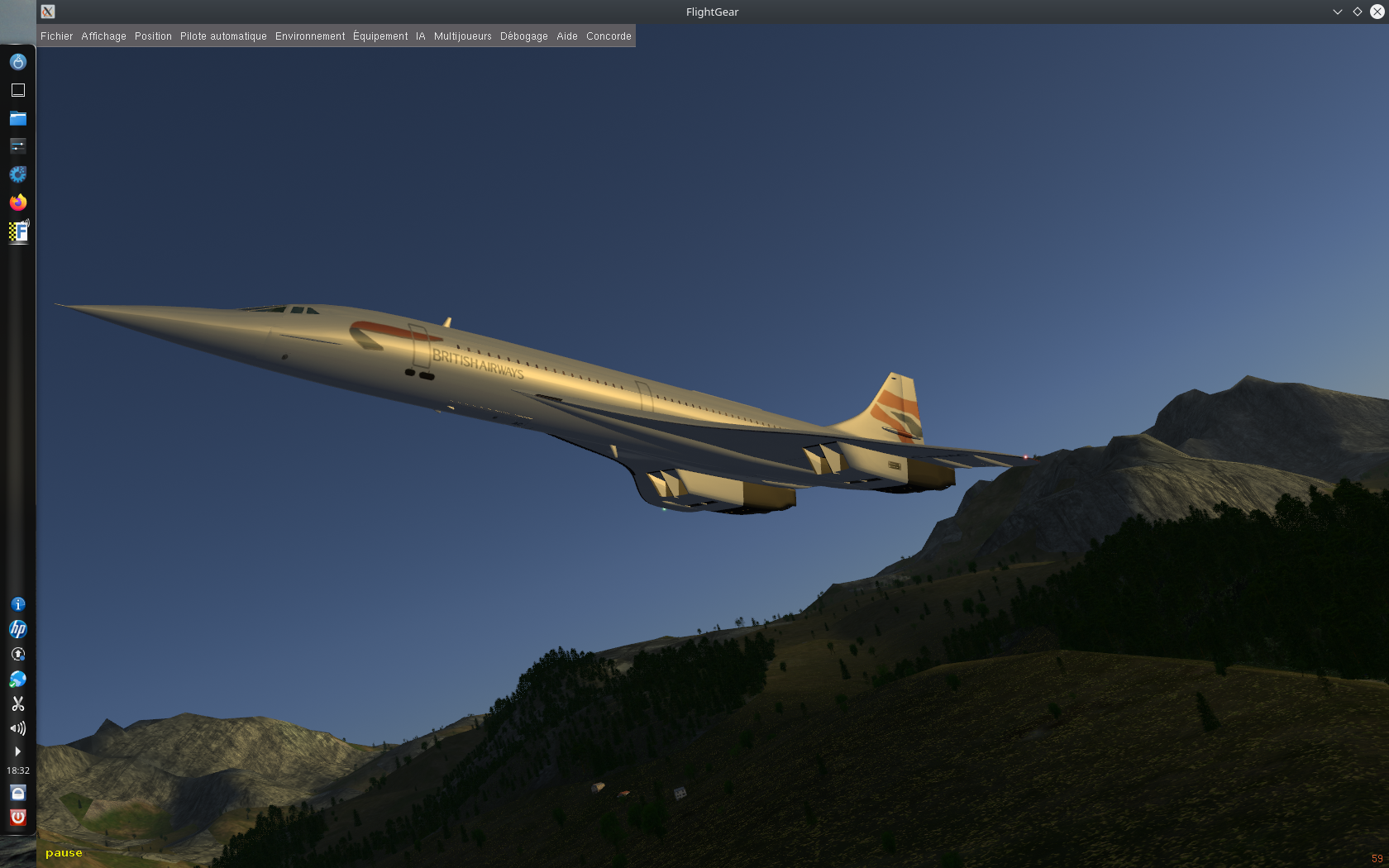
Task: Open the system settings sliders icon
Action: 18,146
